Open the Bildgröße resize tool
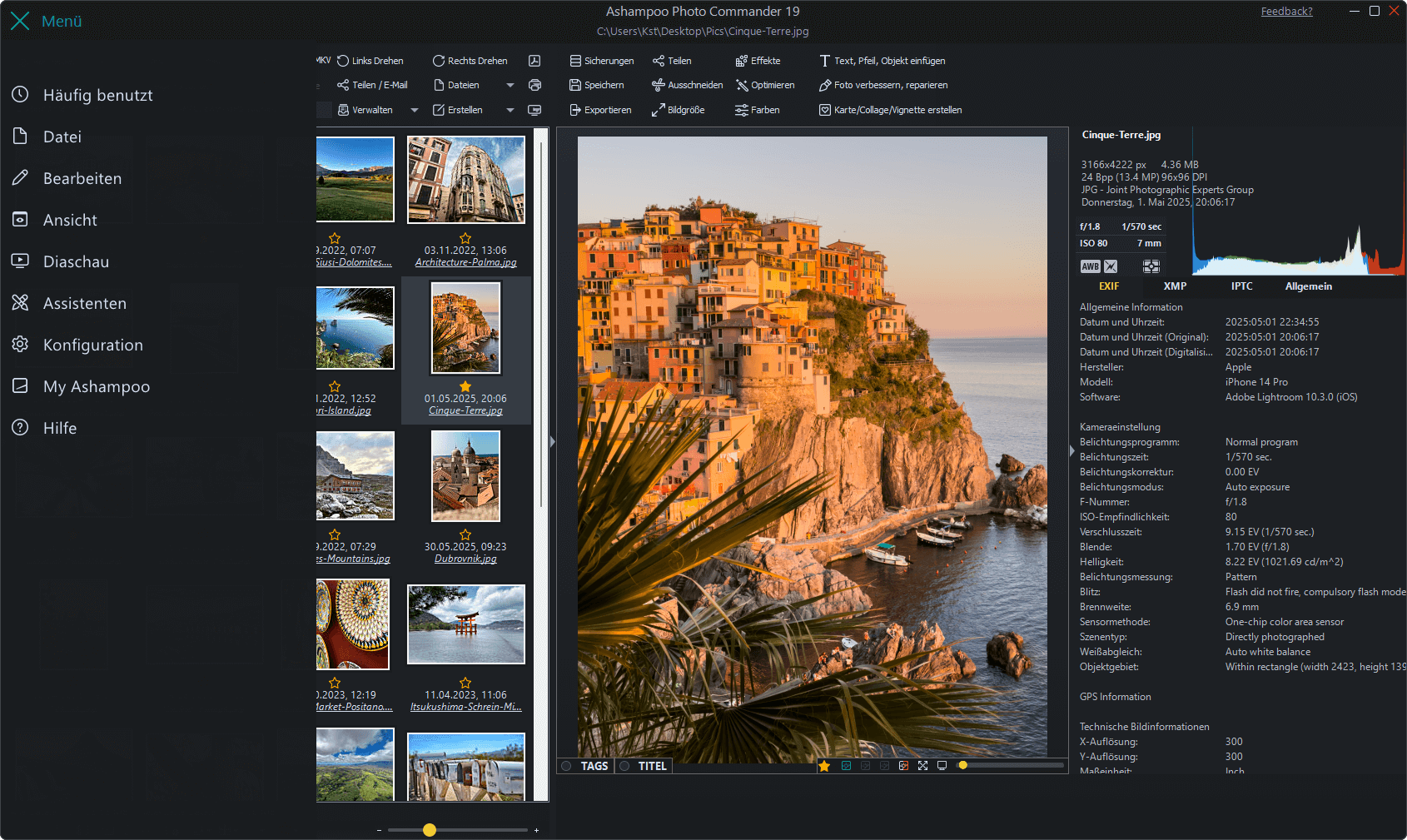Screen dimensions: 1407x840 [x=680, y=109]
